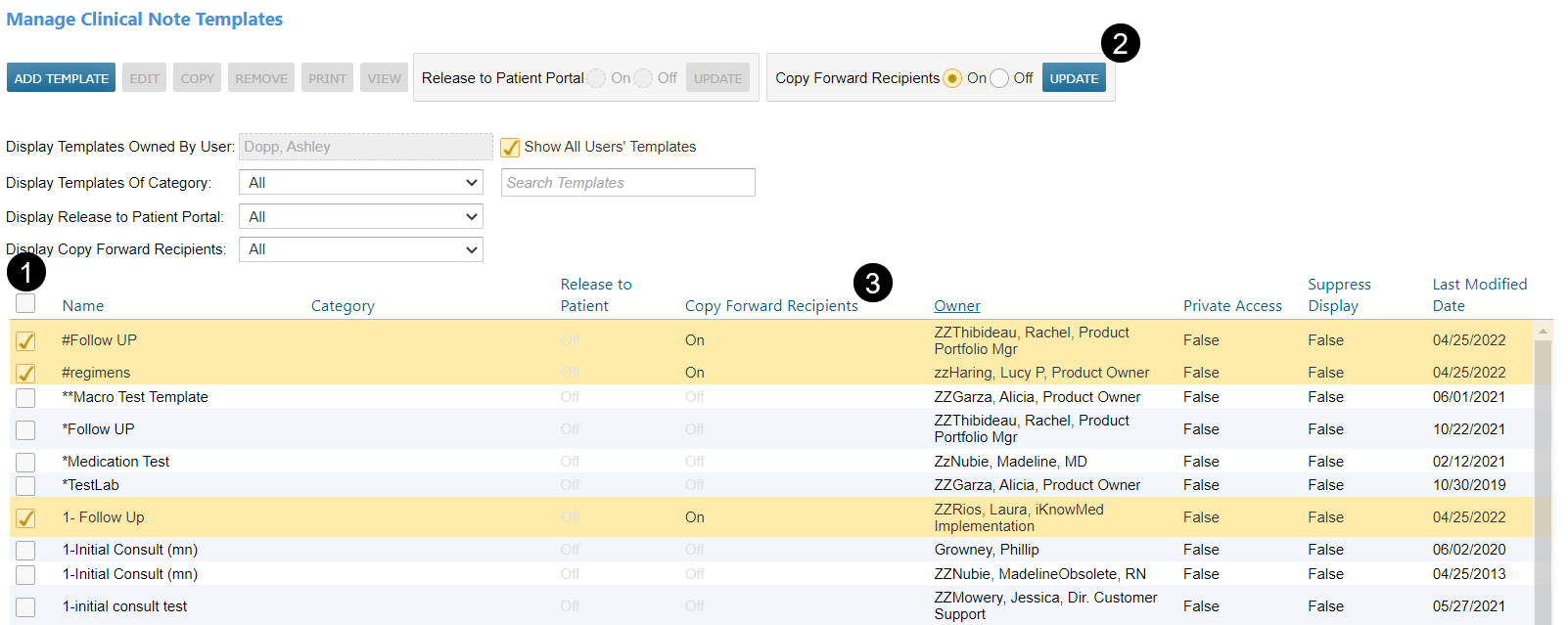This screenshot has width=1568, height=625.
Task: Select Copy Forward Recipients On radio button
Action: pyautogui.click(x=952, y=78)
